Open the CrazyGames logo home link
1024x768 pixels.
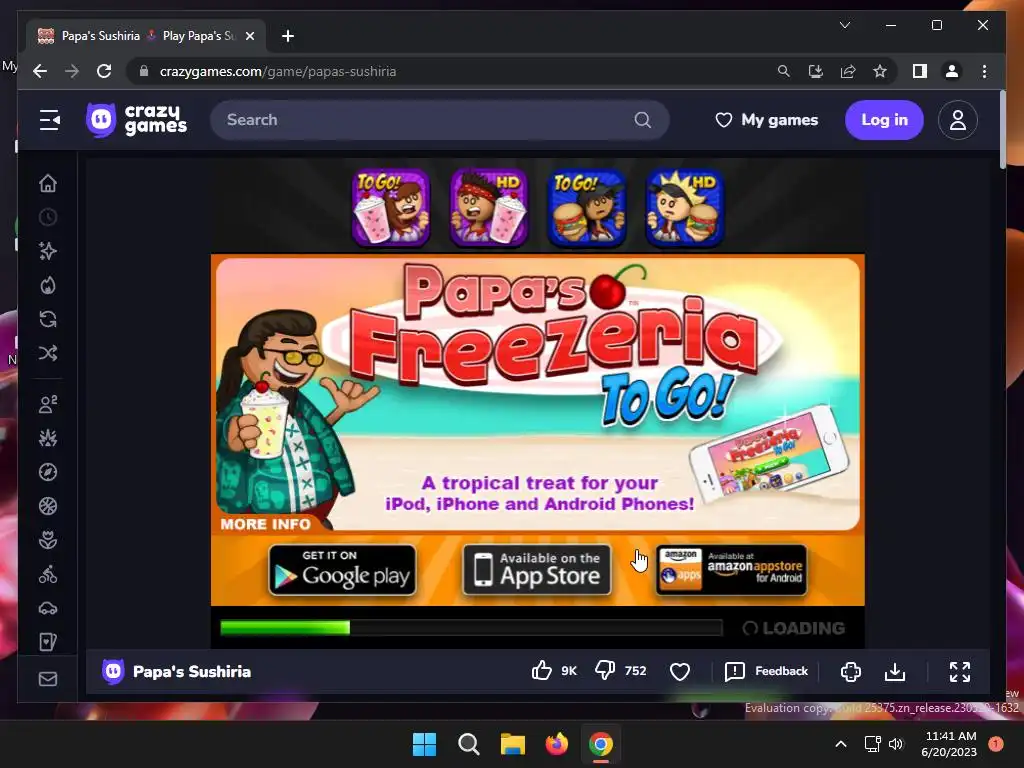point(136,120)
